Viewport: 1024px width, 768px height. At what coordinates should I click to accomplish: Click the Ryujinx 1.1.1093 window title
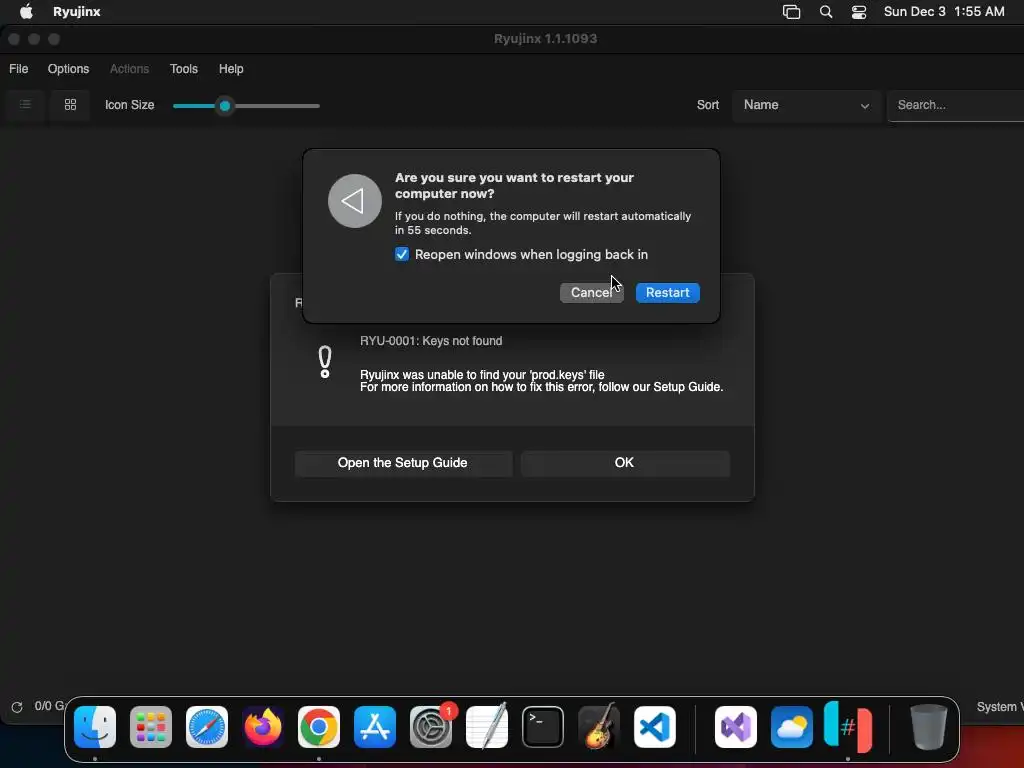(x=545, y=39)
